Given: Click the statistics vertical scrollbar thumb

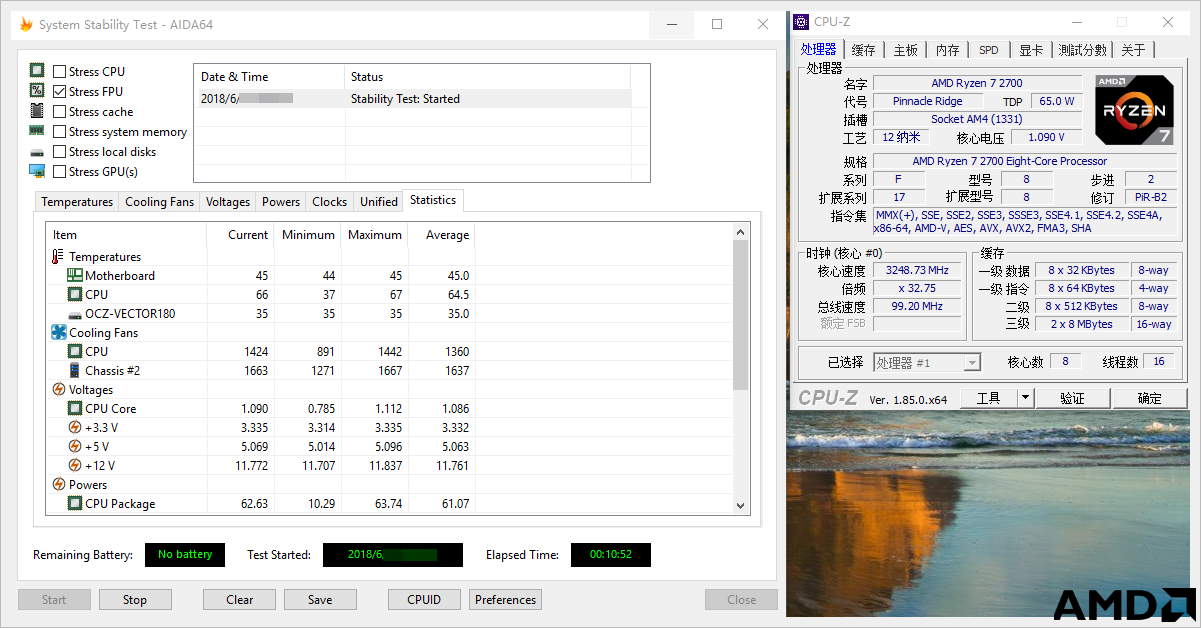Looking at the screenshot, I should pyautogui.click(x=741, y=315).
